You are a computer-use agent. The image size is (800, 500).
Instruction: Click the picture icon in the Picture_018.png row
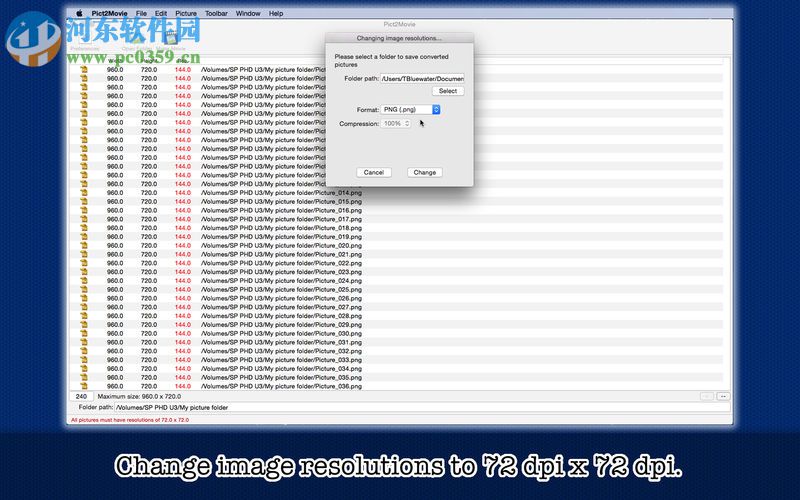84,228
